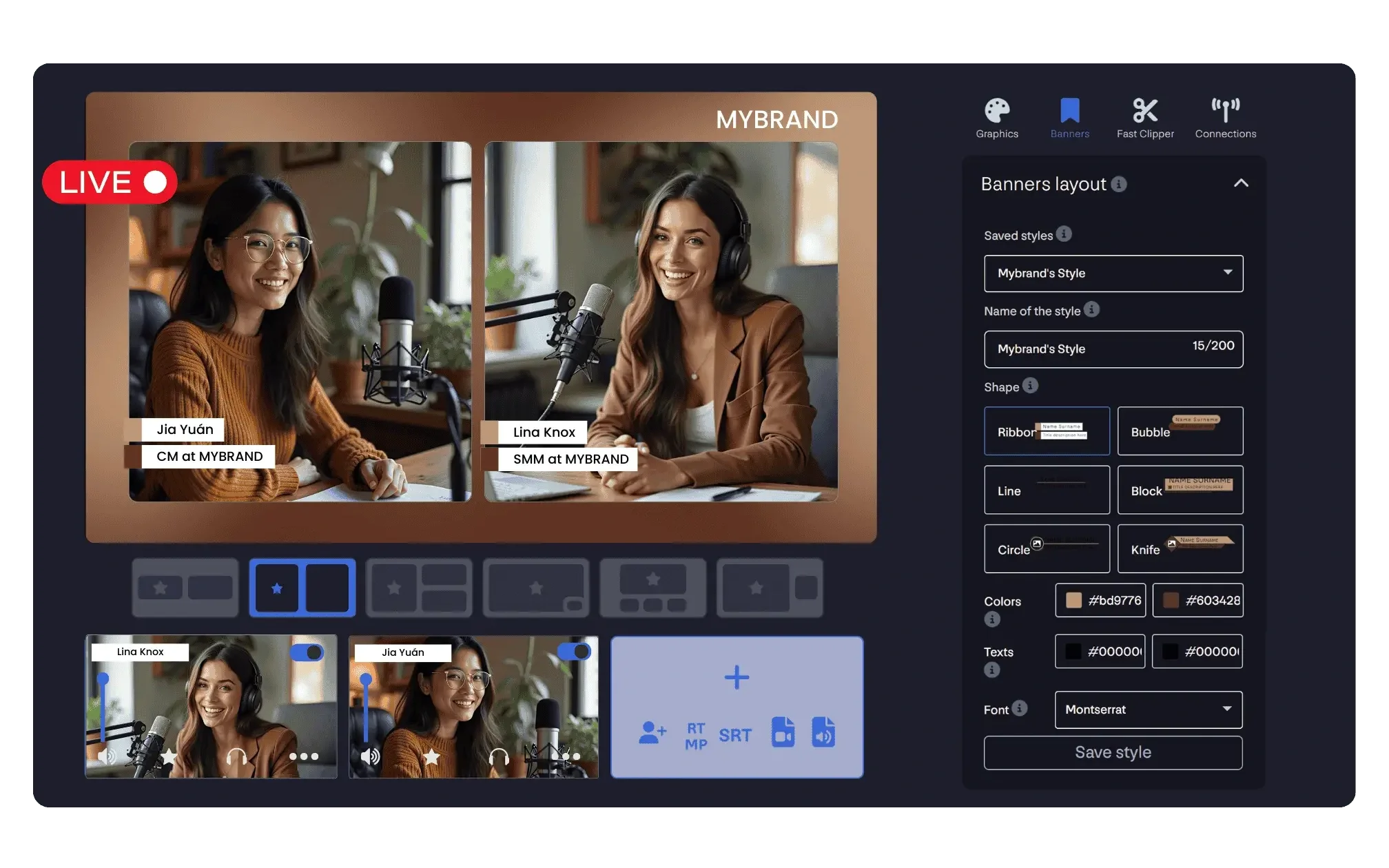The width and height of the screenshot is (1389, 868).
Task: Add an audio file source
Action: click(x=823, y=732)
